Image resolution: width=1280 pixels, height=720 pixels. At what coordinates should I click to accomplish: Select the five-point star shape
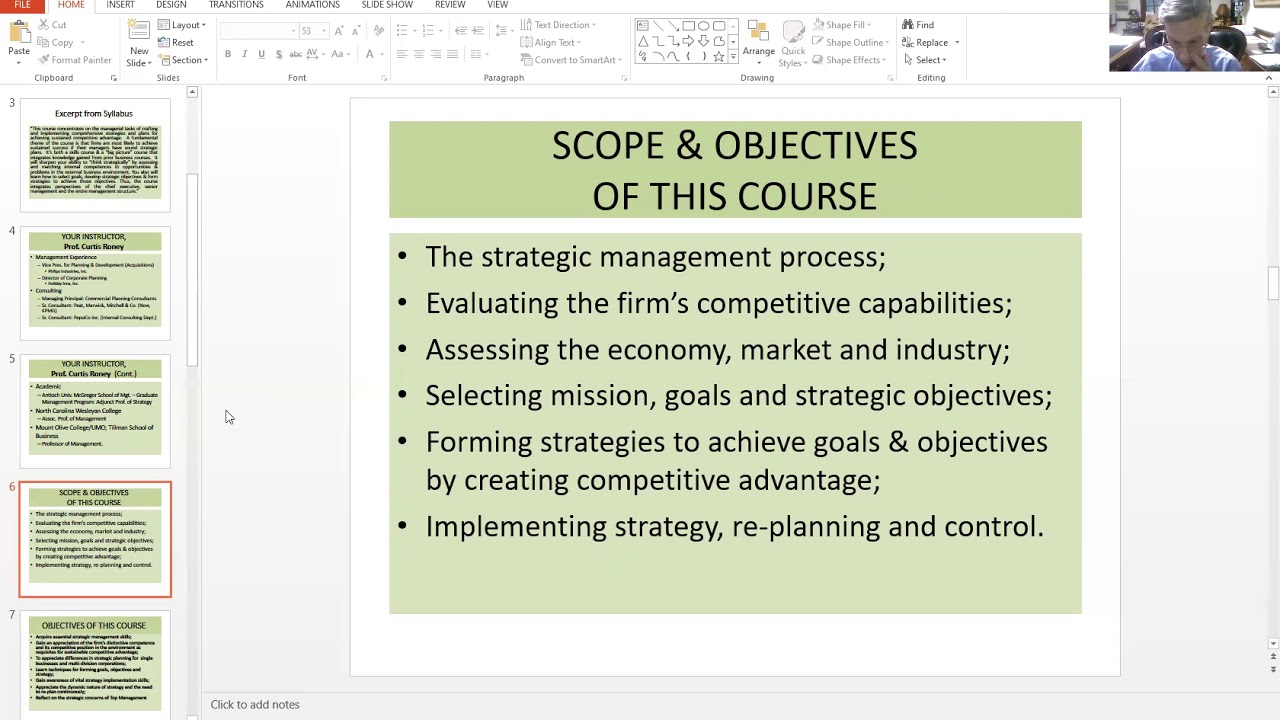pos(719,57)
